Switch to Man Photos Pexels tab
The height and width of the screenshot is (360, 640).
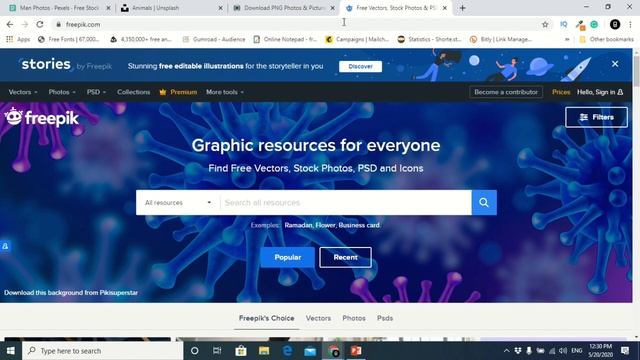click(x=59, y=8)
